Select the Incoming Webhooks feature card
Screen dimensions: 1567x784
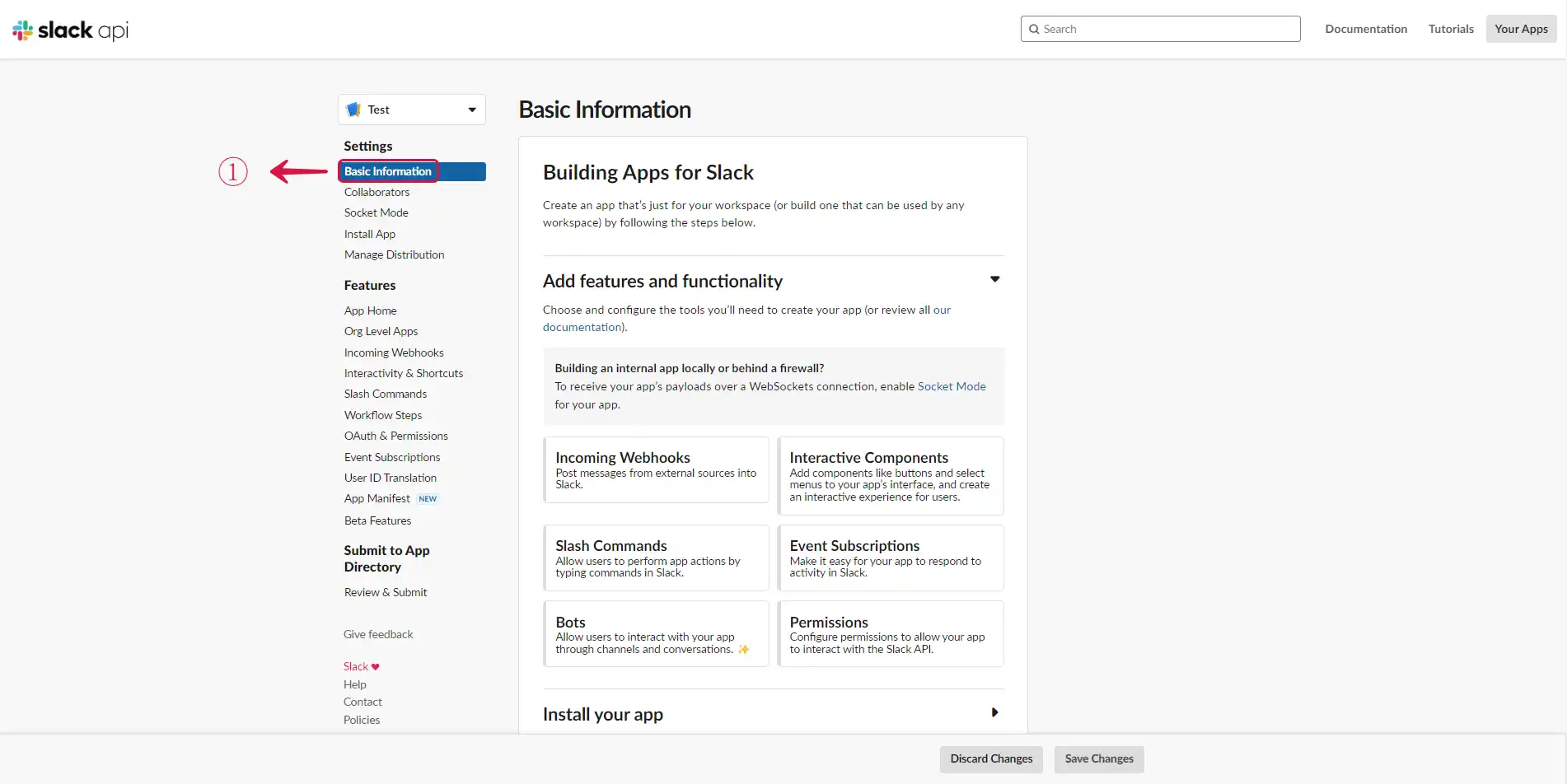coord(656,469)
